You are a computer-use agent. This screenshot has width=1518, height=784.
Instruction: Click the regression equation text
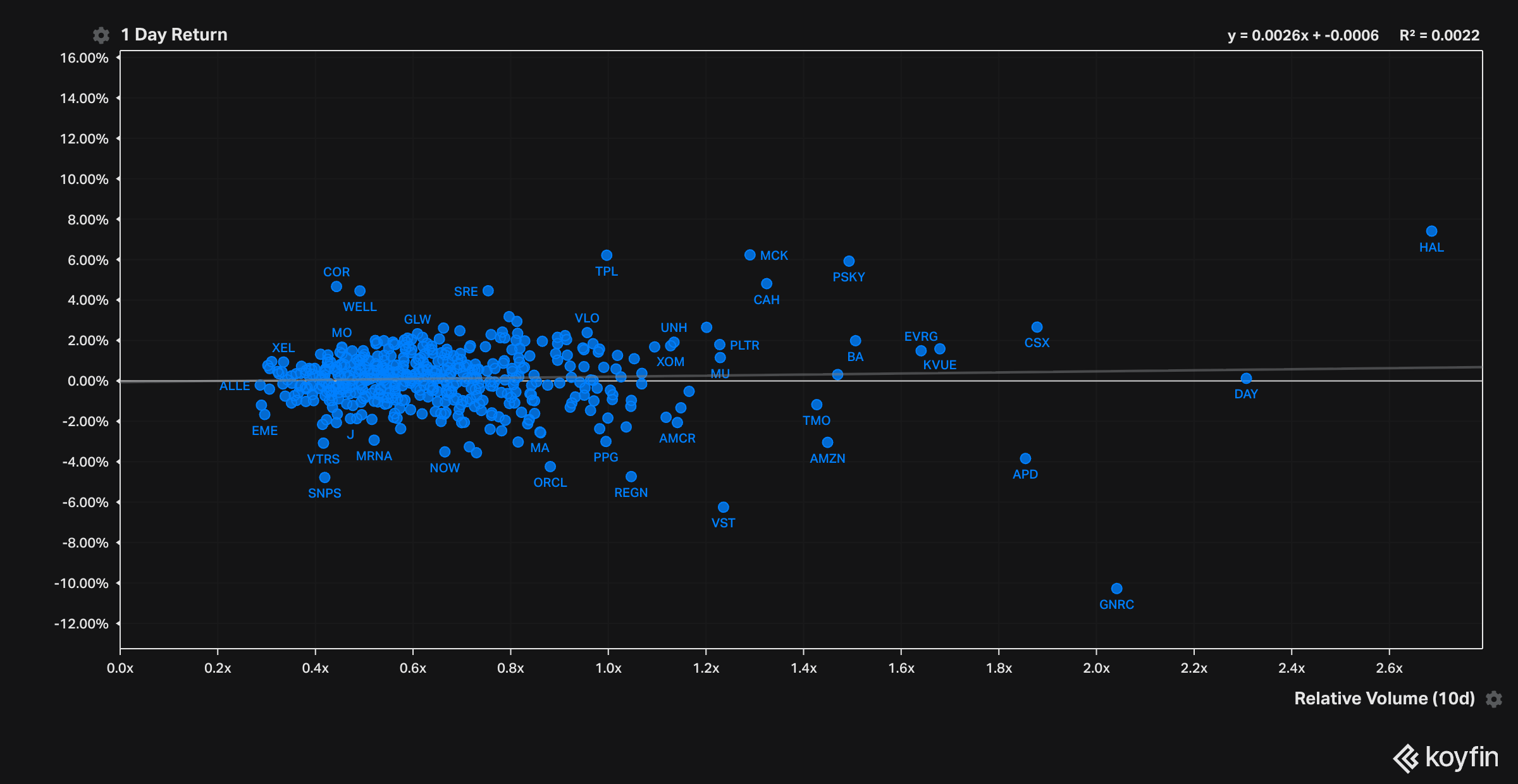(x=1302, y=35)
